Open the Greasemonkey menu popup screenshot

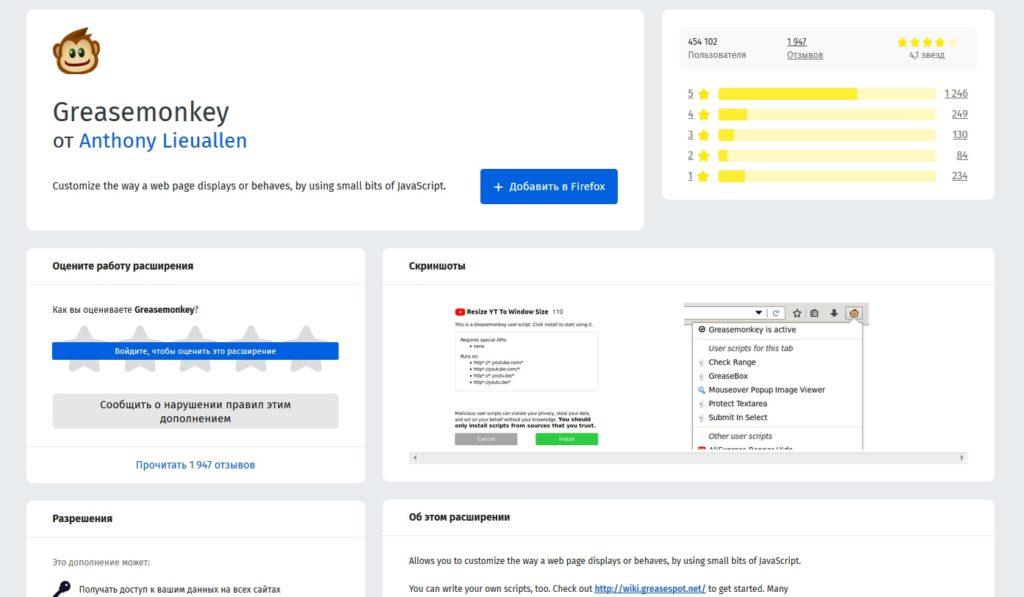pos(776,376)
